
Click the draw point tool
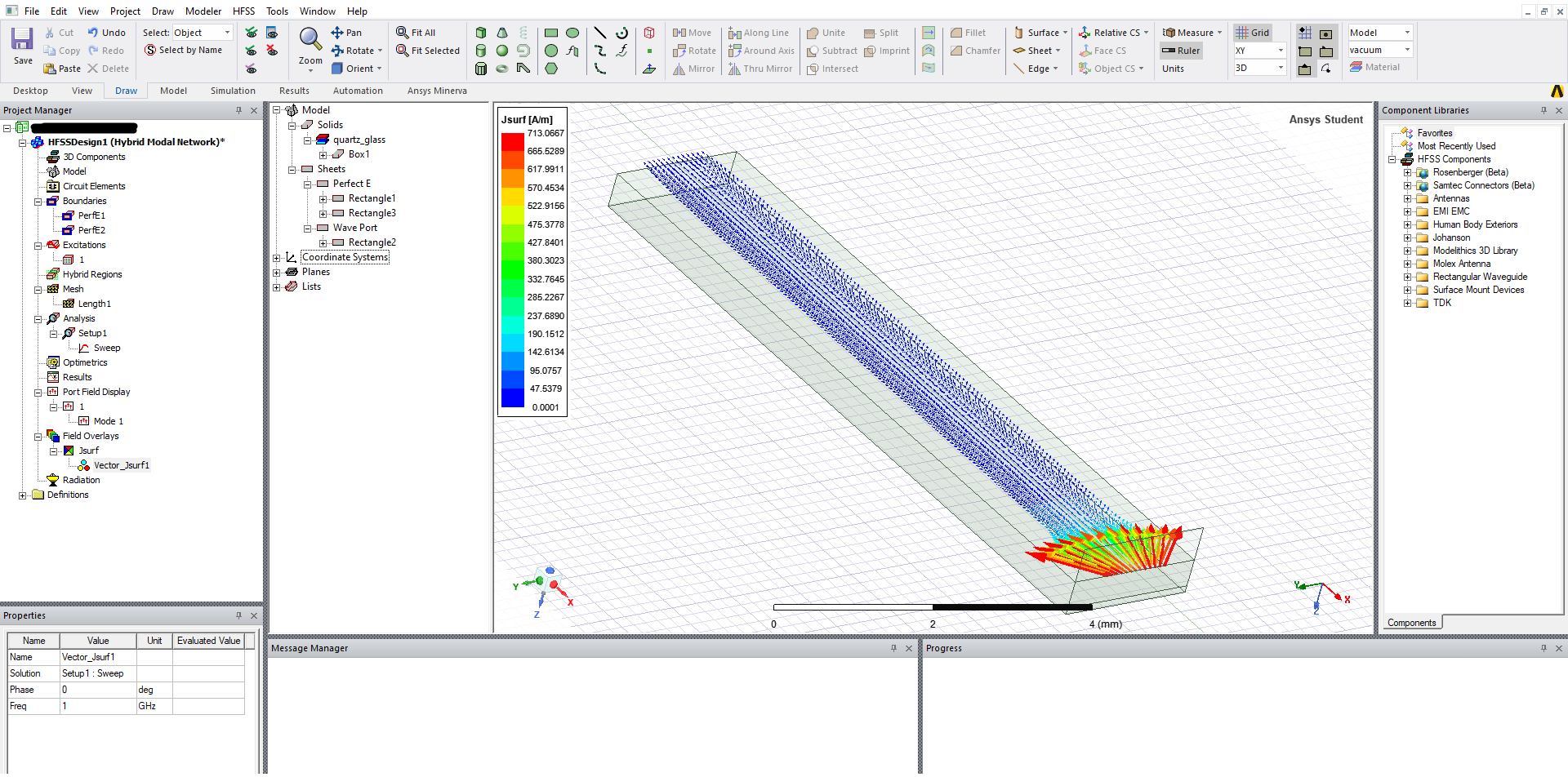[x=649, y=51]
